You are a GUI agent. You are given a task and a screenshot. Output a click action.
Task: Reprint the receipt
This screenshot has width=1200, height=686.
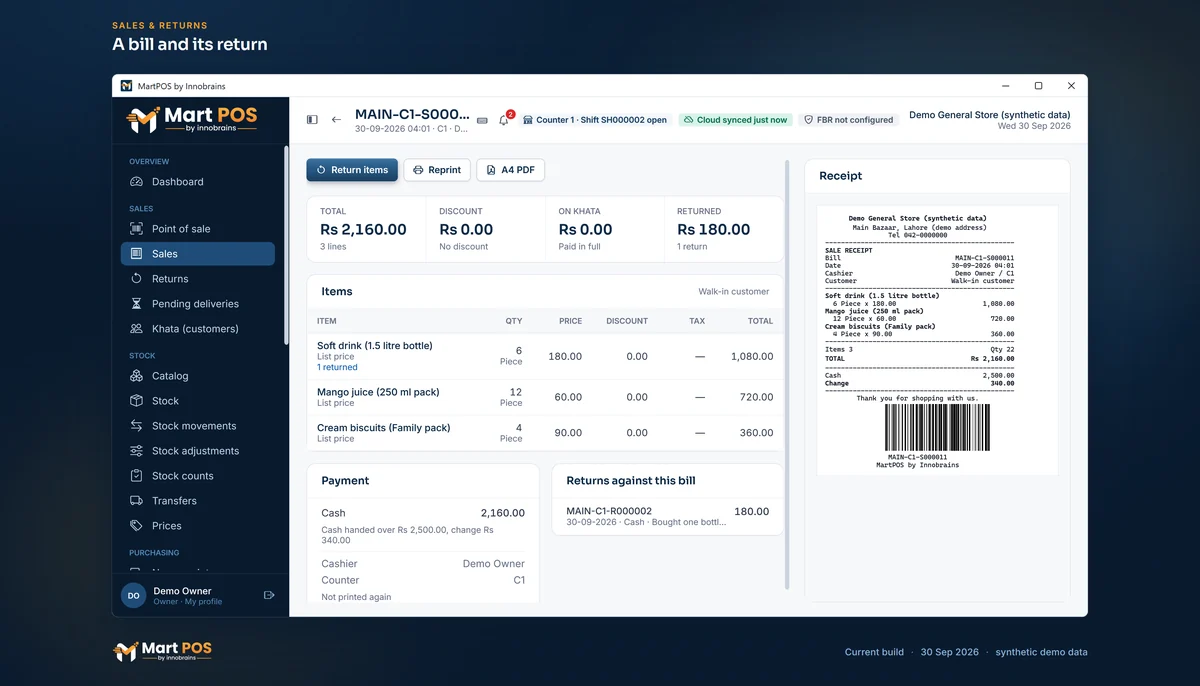[437, 170]
